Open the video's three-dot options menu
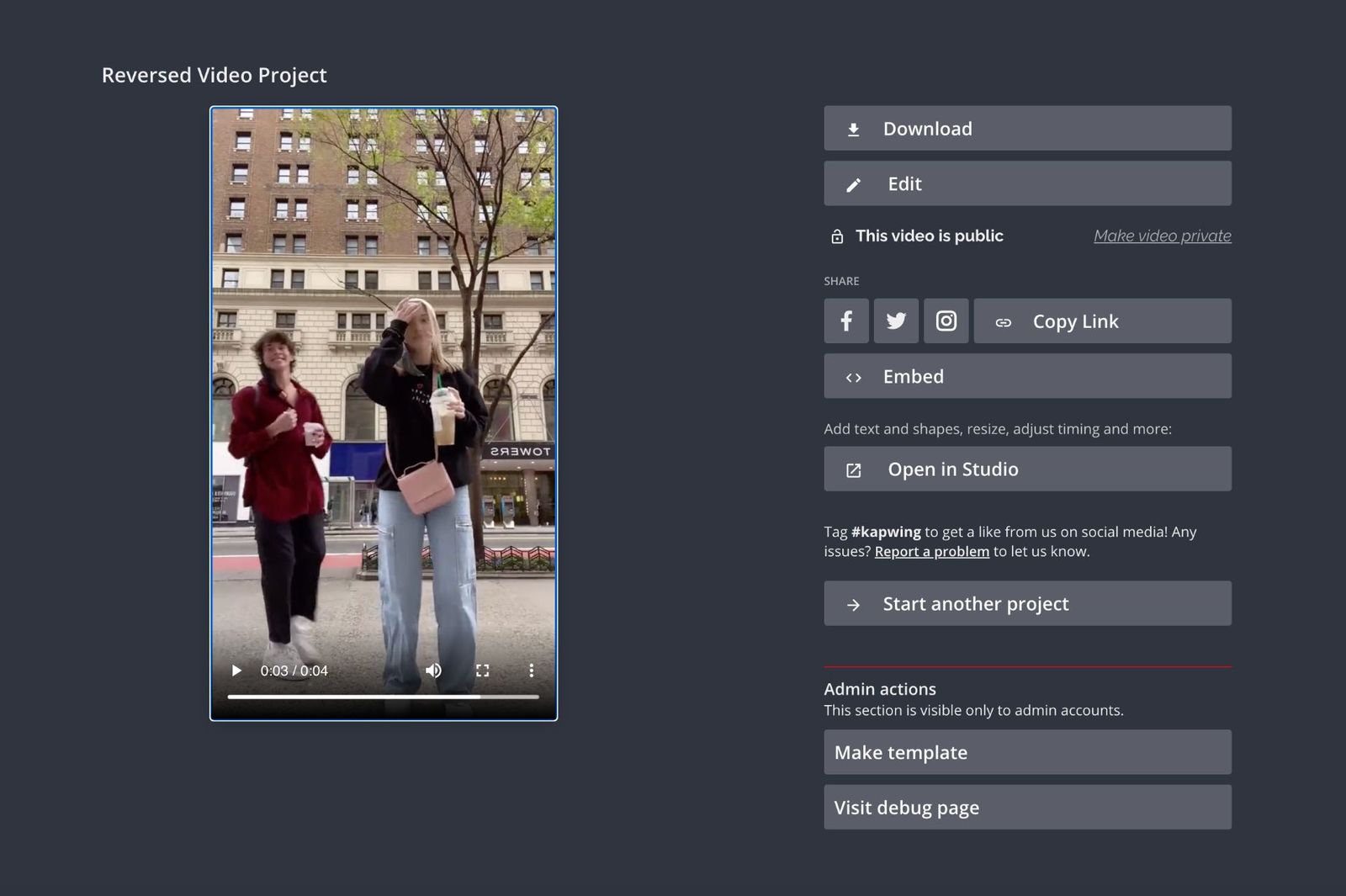Viewport: 1346px width, 896px height. pyautogui.click(x=531, y=671)
